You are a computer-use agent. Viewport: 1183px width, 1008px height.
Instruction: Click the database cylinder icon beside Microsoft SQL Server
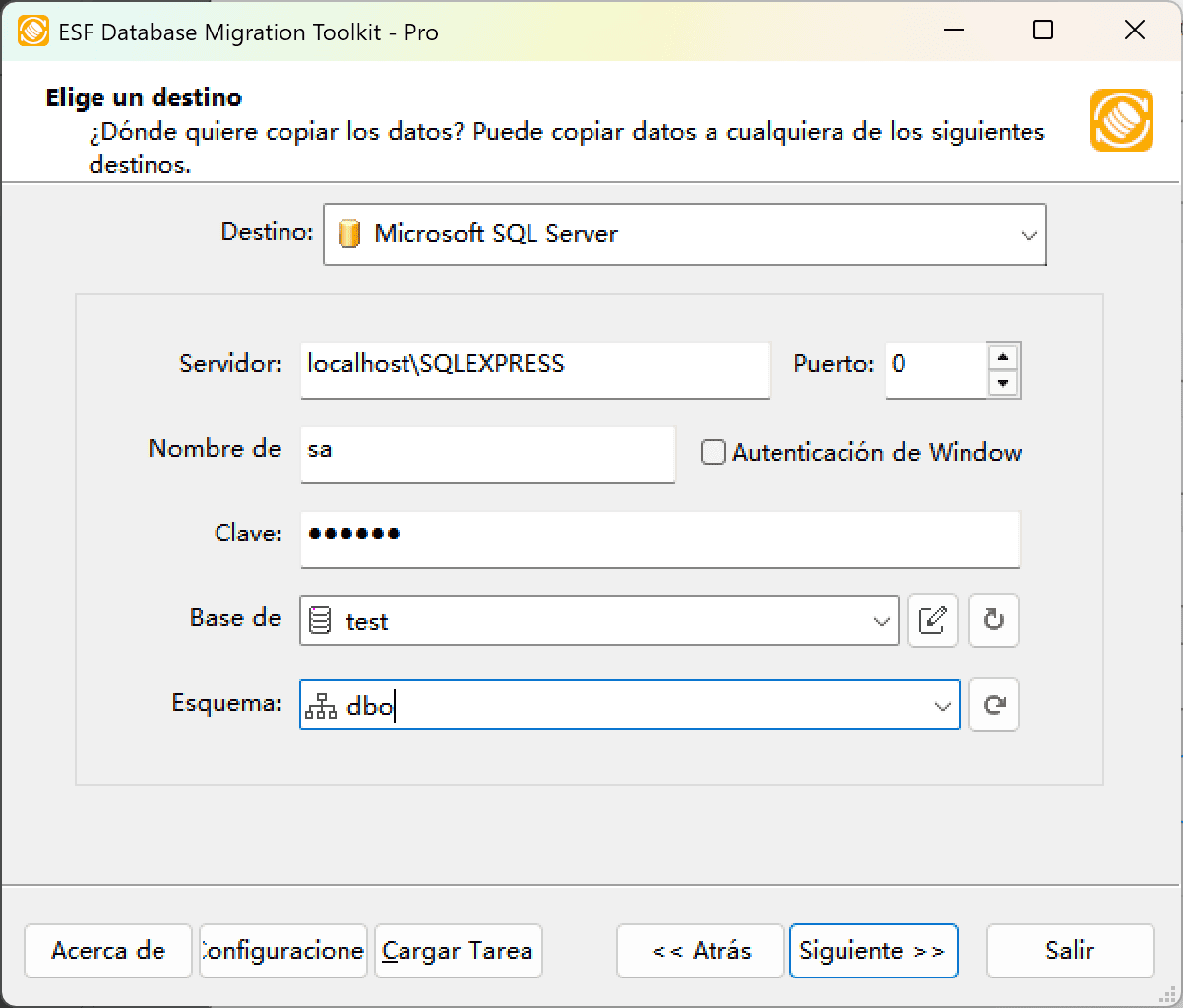pyautogui.click(x=350, y=234)
